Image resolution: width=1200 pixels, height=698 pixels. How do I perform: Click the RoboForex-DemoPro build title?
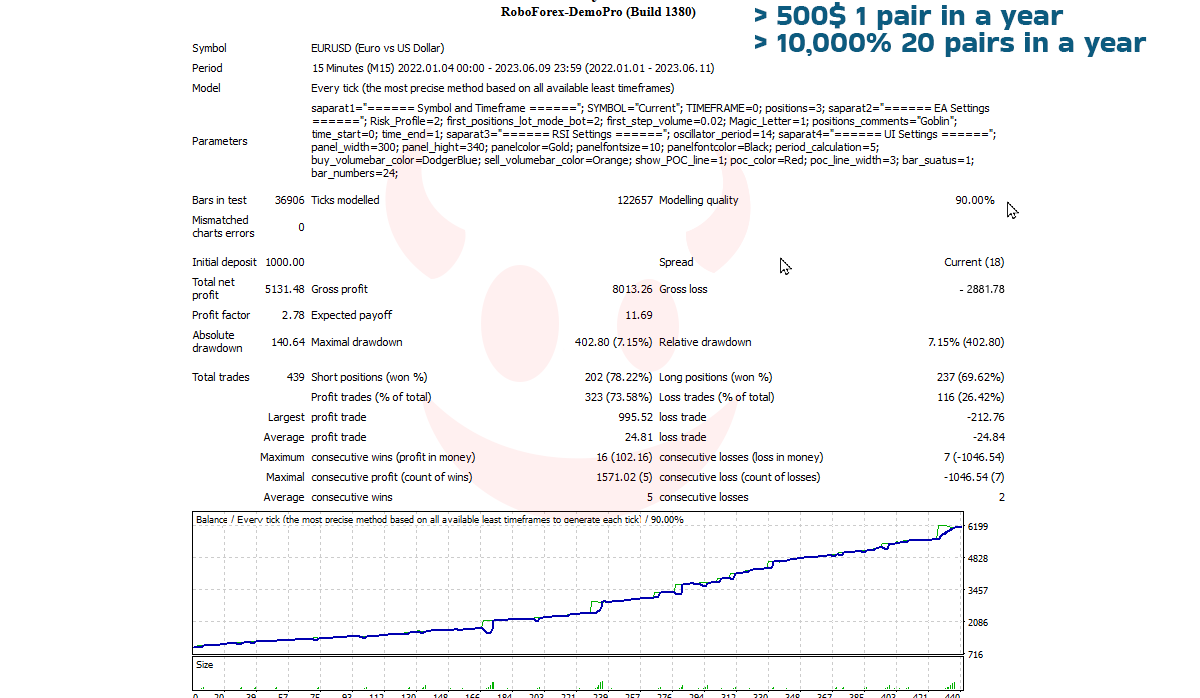(598, 12)
